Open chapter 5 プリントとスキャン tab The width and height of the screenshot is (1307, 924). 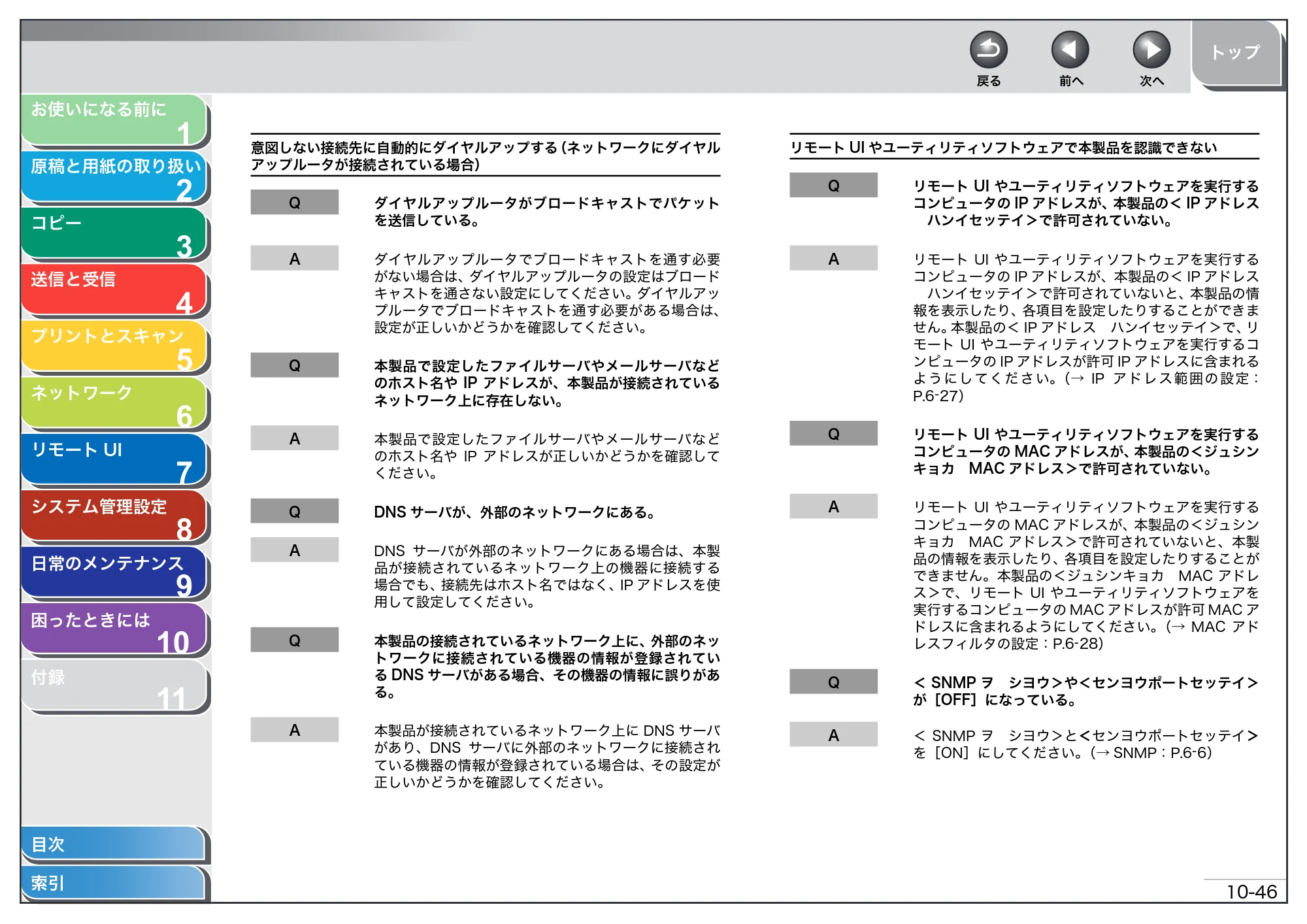[114, 346]
